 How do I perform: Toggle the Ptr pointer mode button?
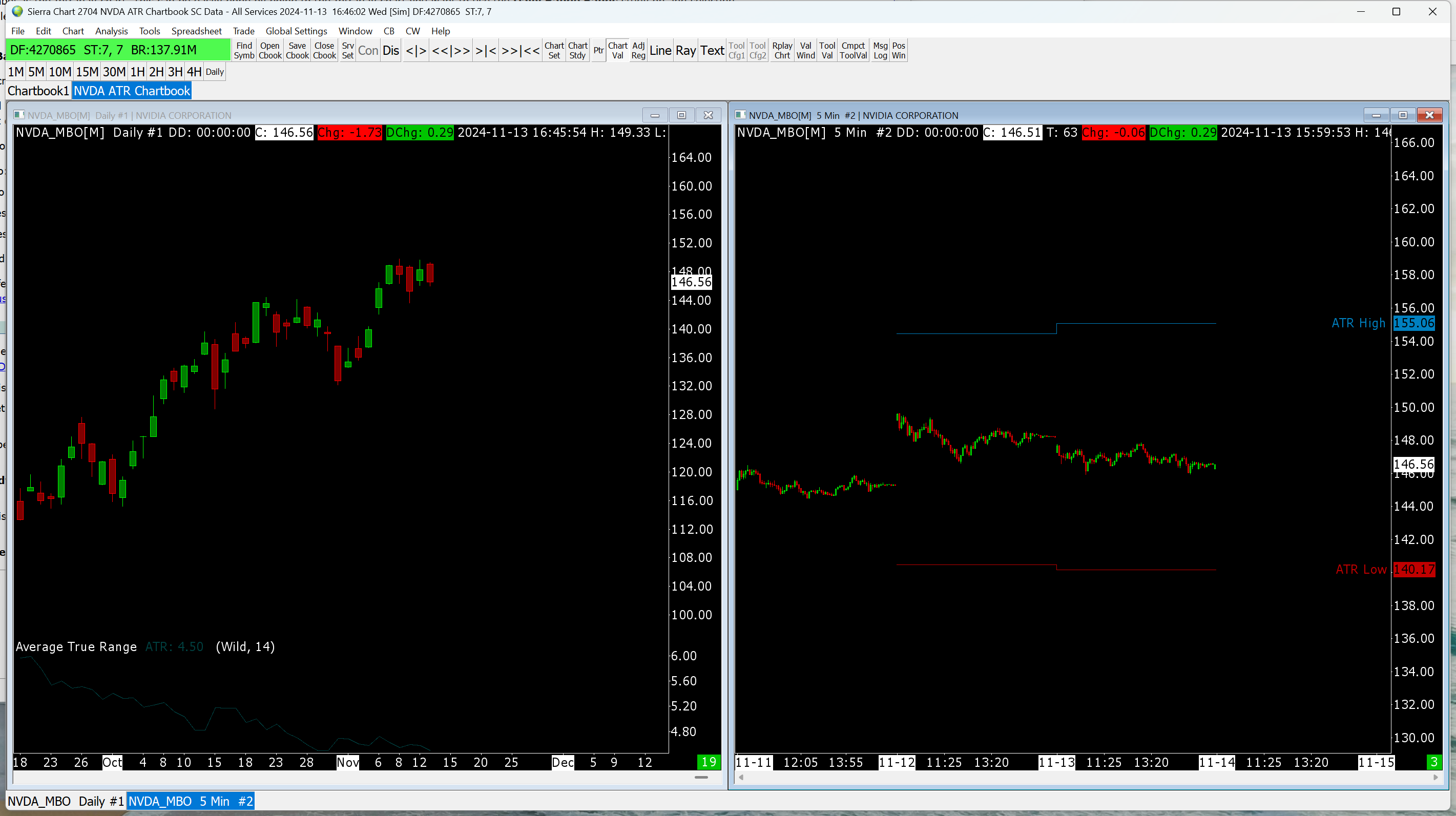[598, 50]
